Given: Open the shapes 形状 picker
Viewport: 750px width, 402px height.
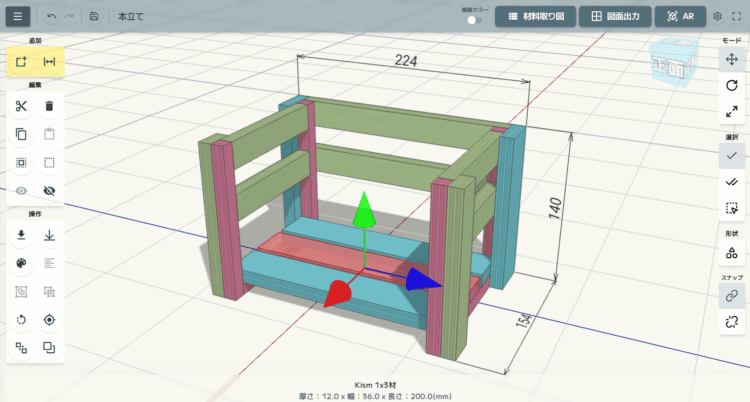Looking at the screenshot, I should [x=731, y=253].
